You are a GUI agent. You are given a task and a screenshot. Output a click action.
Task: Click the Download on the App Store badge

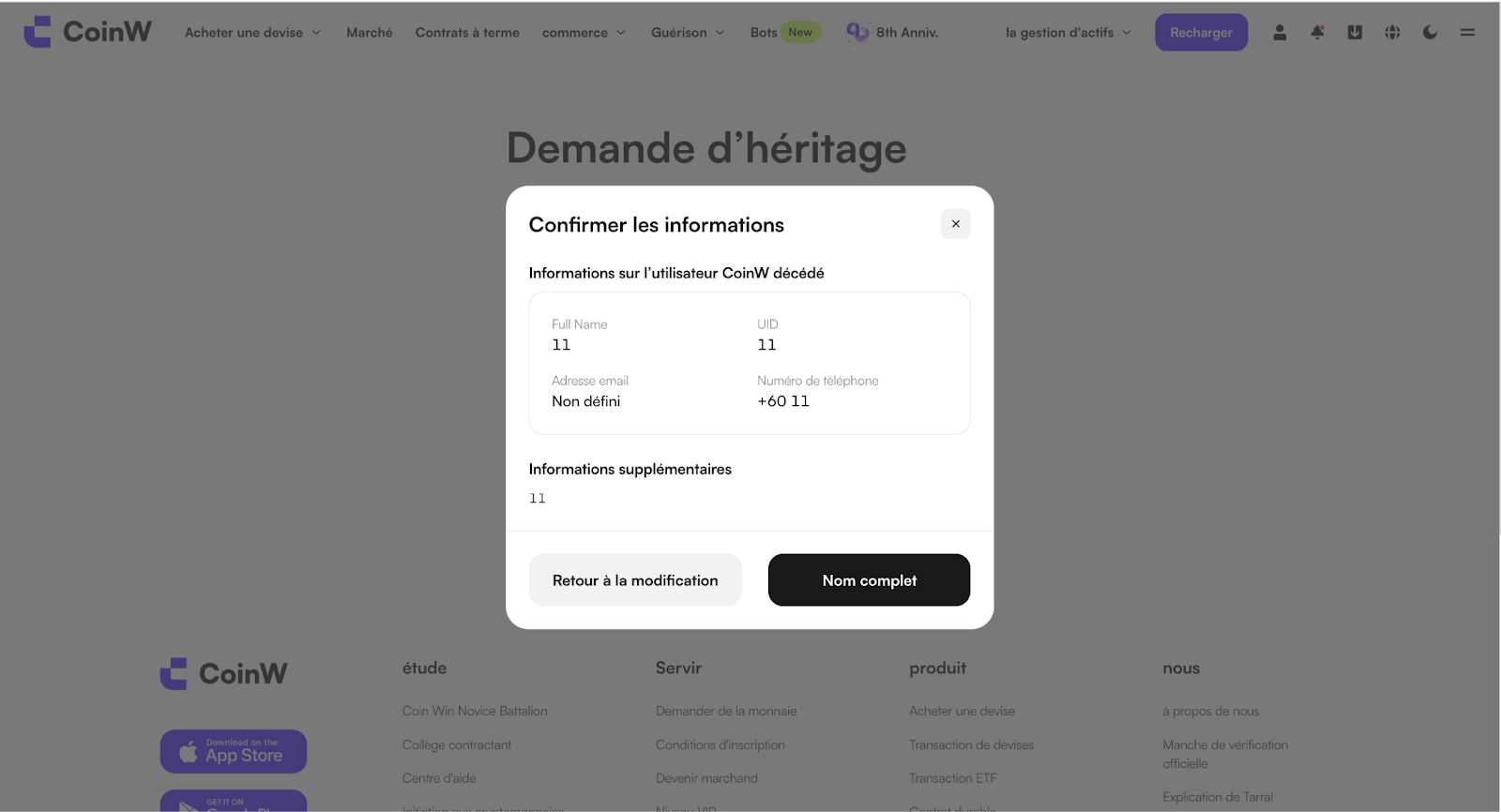tap(234, 751)
